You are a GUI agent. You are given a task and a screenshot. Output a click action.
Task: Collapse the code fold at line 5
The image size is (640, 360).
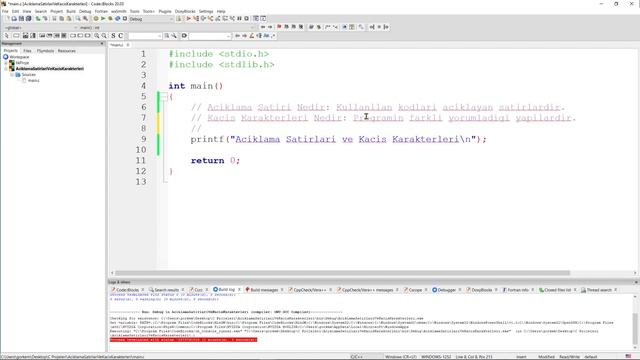[164, 97]
